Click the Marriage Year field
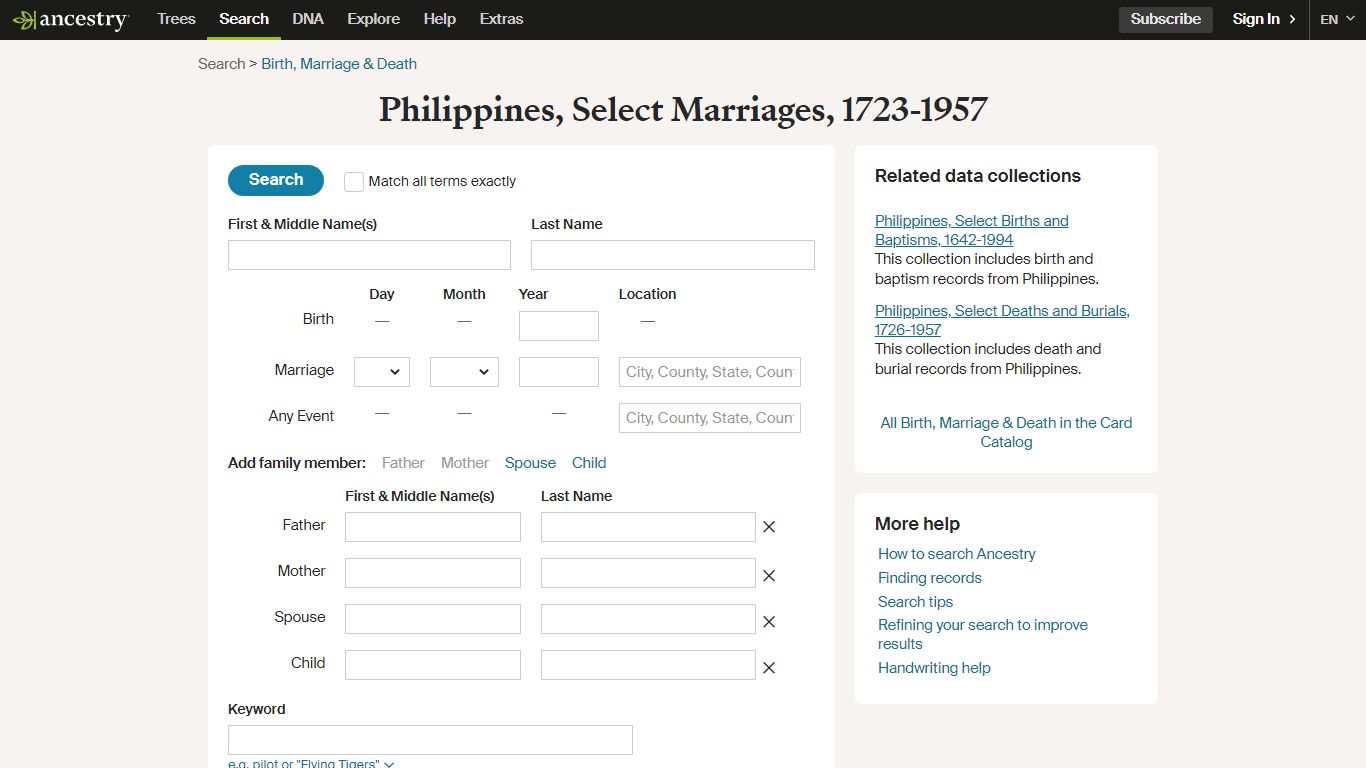 559,372
